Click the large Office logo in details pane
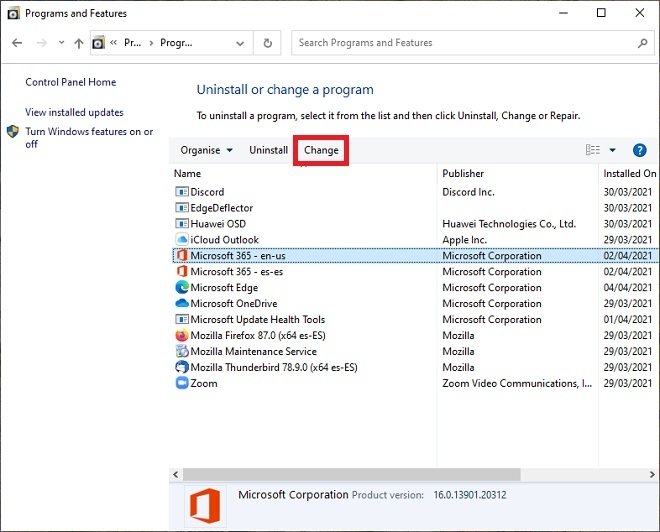Image resolution: width=660 pixels, height=532 pixels. 205,505
